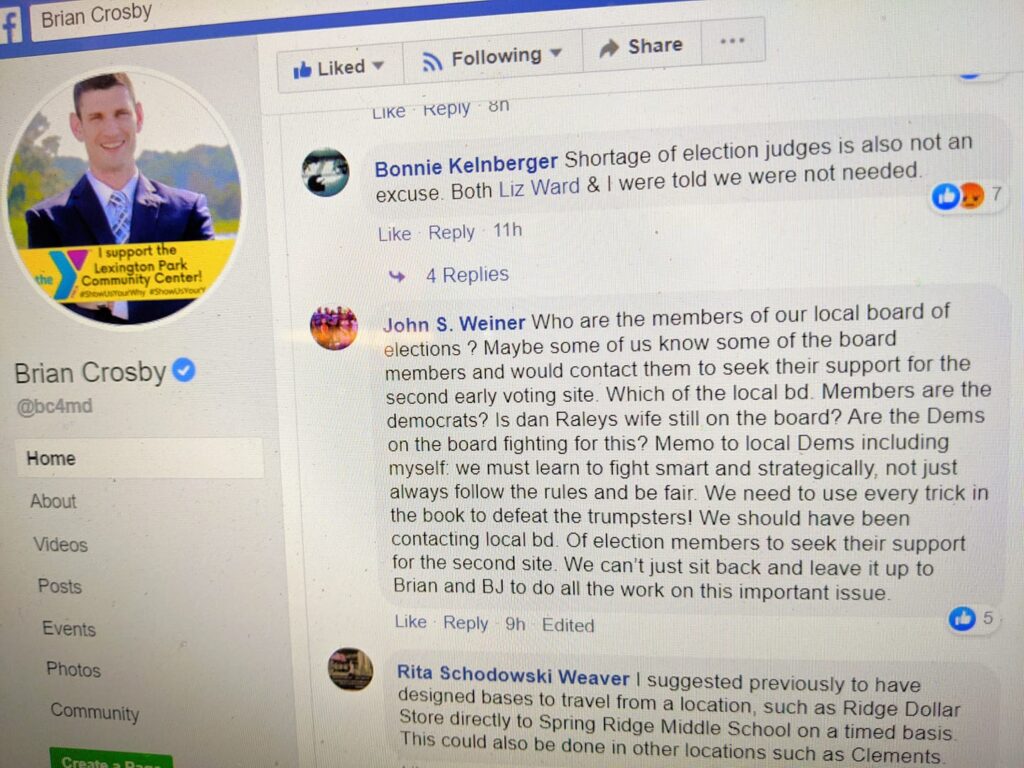Toggle the Liked button for the page
The image size is (1024, 768).
click(340, 67)
